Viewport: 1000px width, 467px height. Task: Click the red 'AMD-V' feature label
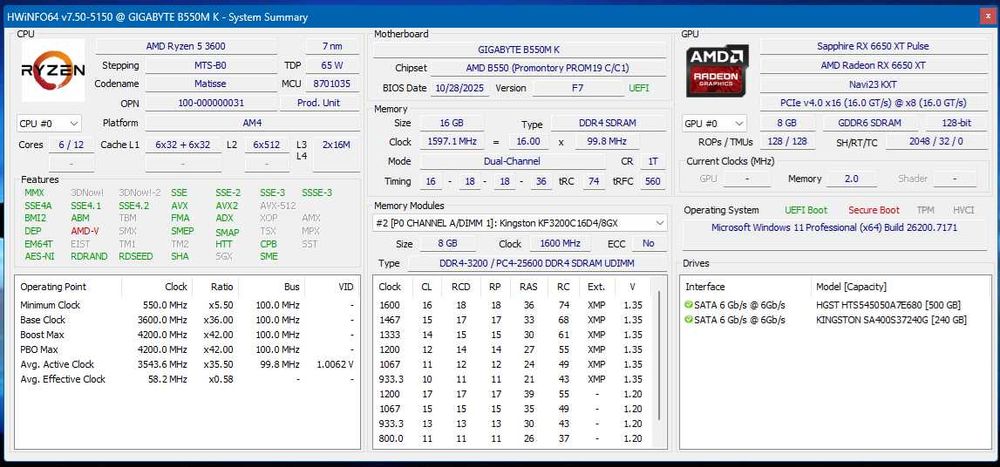(x=84, y=231)
